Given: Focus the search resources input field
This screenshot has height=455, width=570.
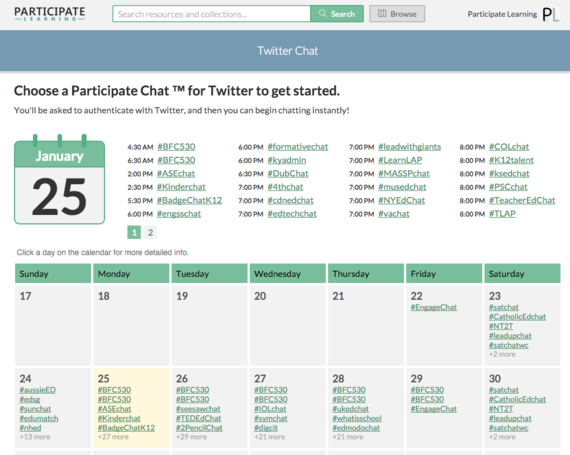Looking at the screenshot, I should click(212, 14).
